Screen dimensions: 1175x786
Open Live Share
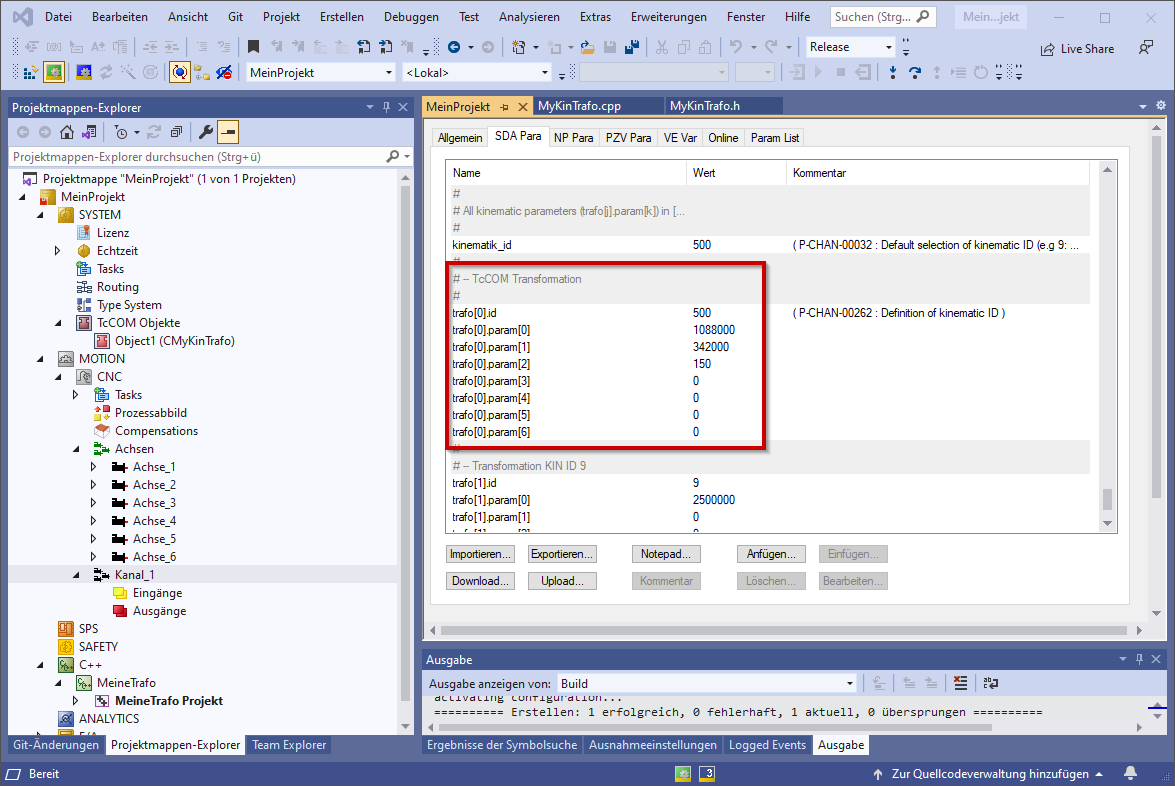[1077, 49]
